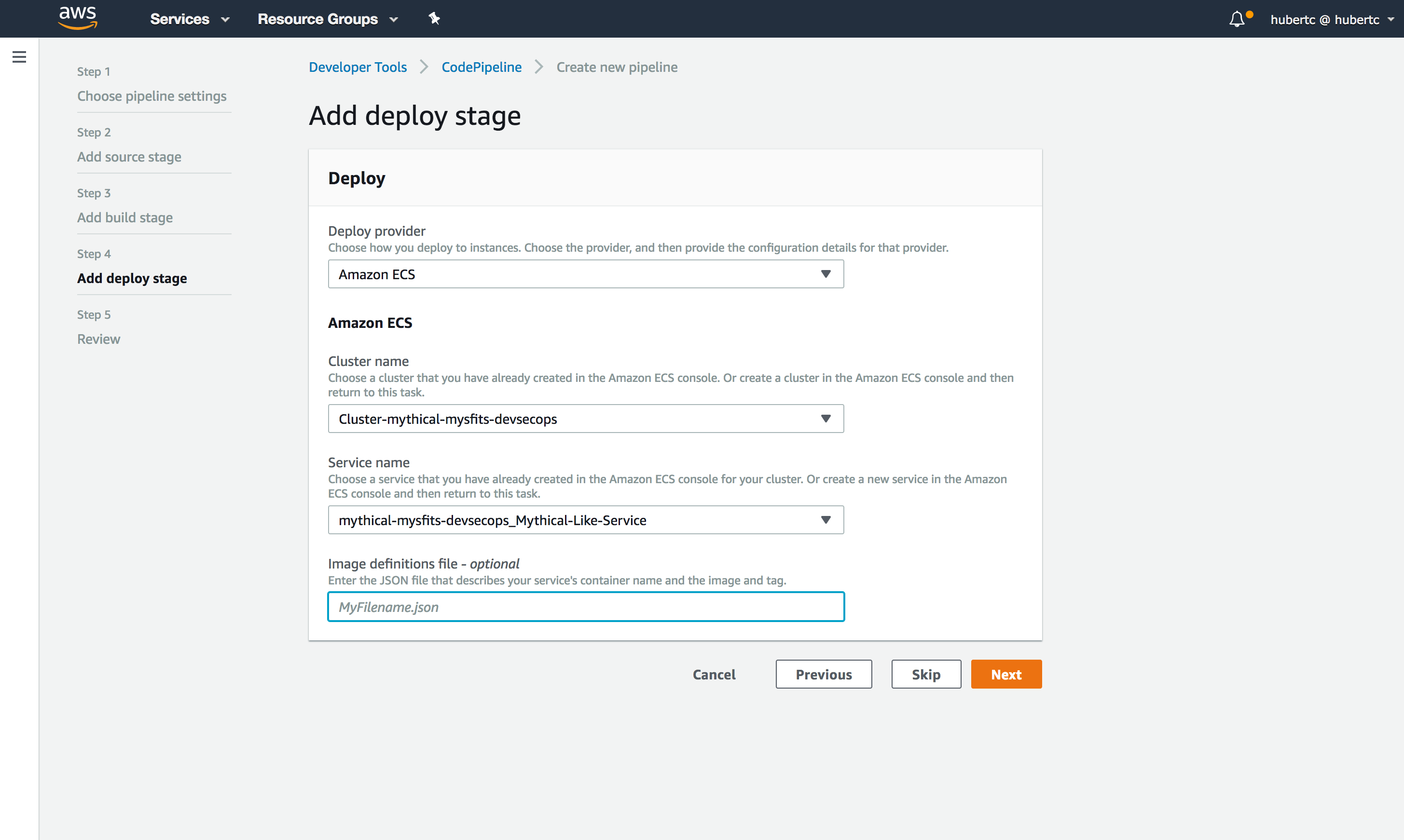Select the Review step
The image size is (1404, 840).
click(x=98, y=339)
